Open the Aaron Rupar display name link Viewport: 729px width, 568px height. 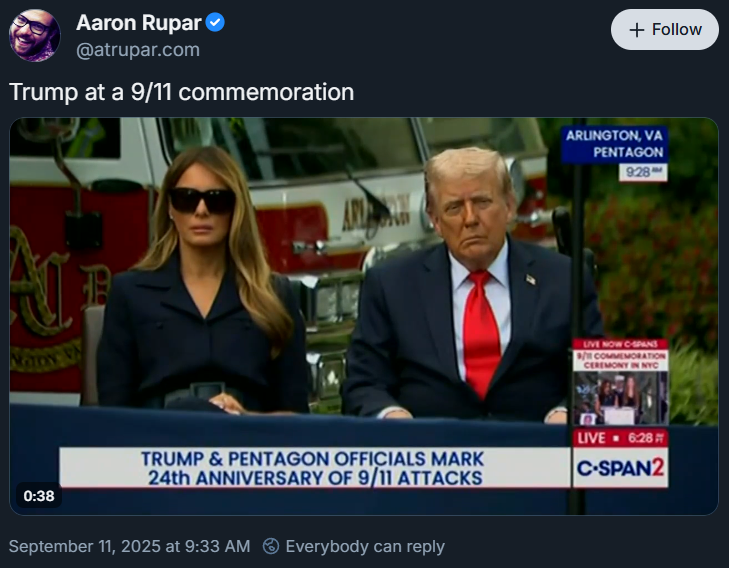(x=139, y=22)
